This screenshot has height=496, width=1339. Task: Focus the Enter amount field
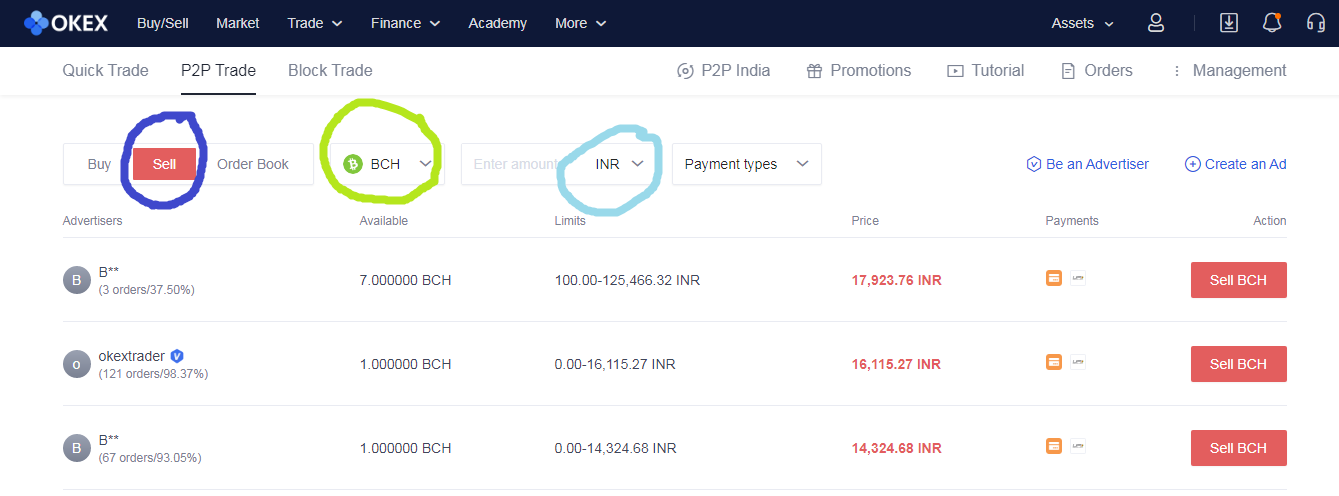click(521, 164)
